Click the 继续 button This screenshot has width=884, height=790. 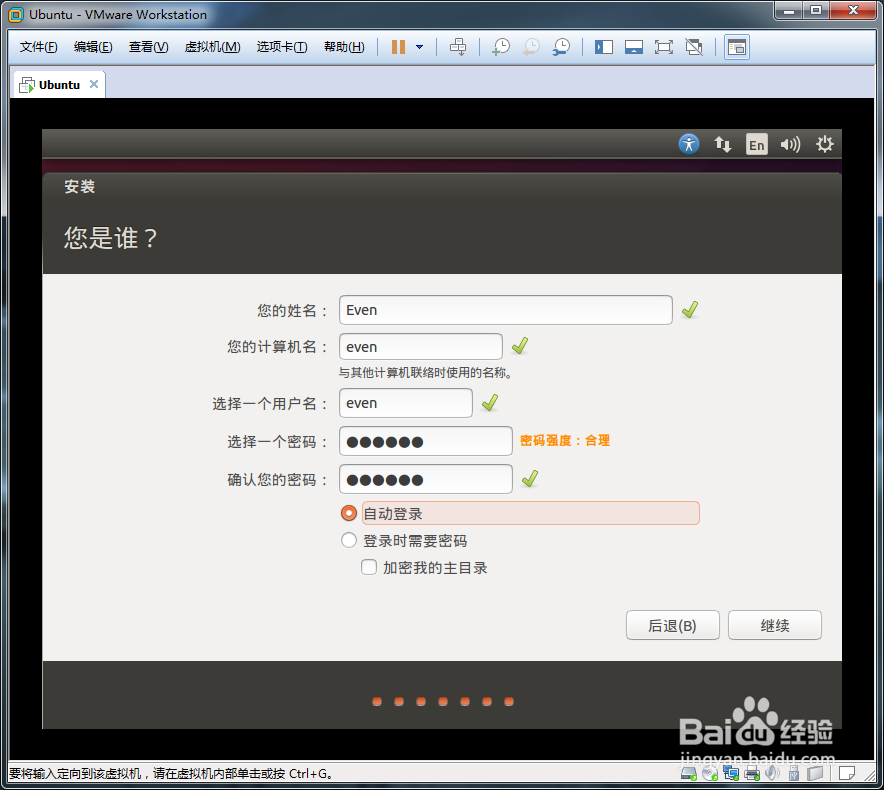click(775, 625)
